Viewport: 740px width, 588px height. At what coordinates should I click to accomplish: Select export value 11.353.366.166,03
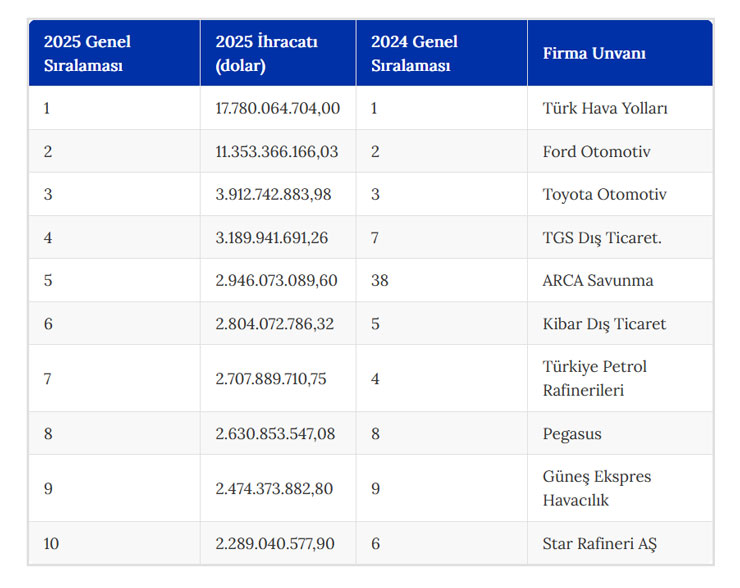pos(277,151)
